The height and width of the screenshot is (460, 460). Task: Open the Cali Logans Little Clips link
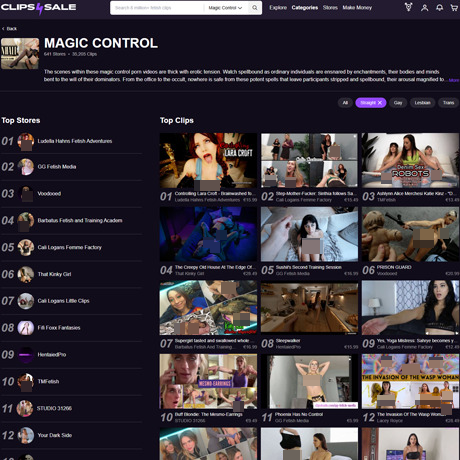coord(63,301)
